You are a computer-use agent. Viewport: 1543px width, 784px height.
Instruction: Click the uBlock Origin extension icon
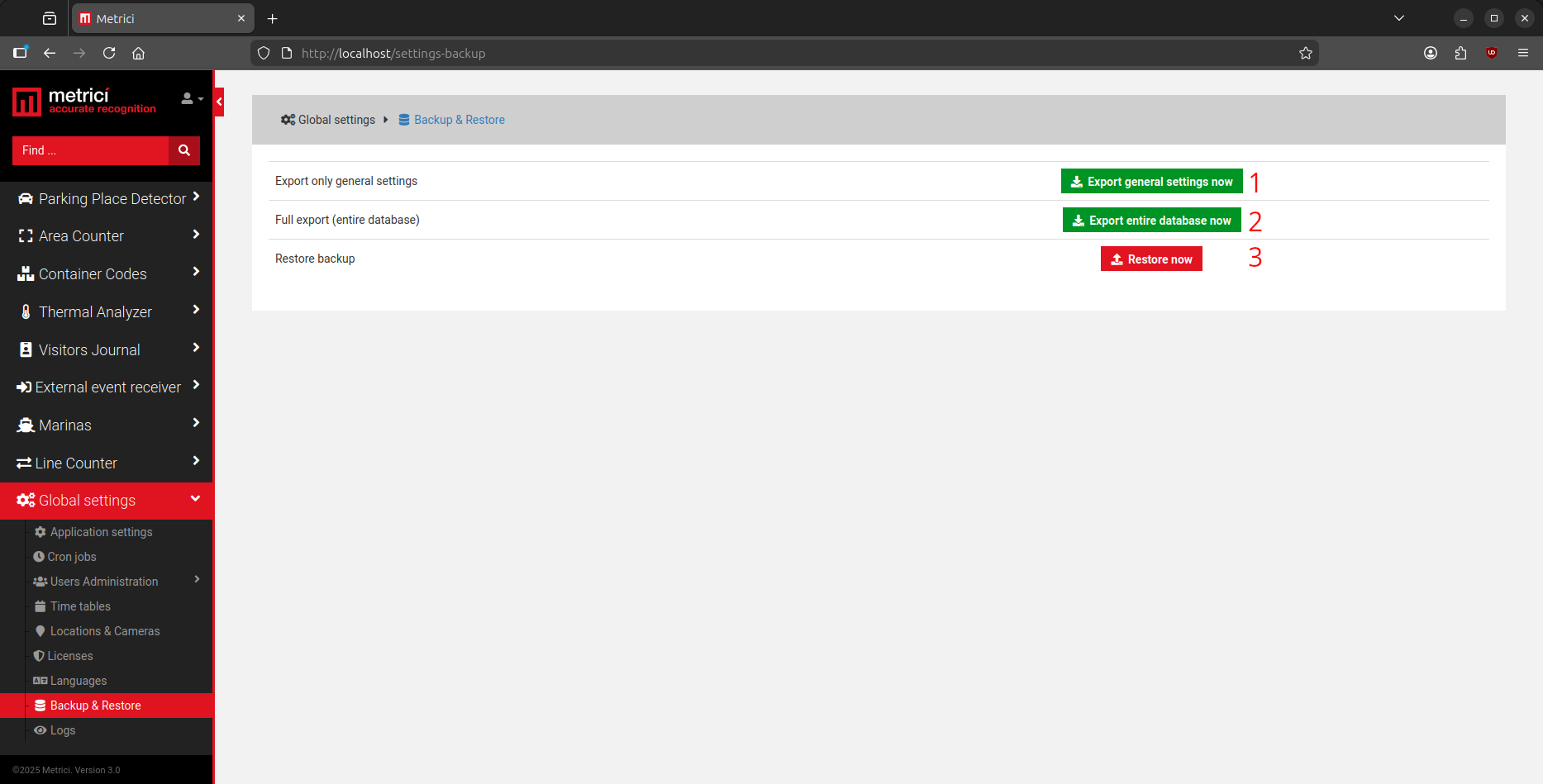click(1492, 53)
